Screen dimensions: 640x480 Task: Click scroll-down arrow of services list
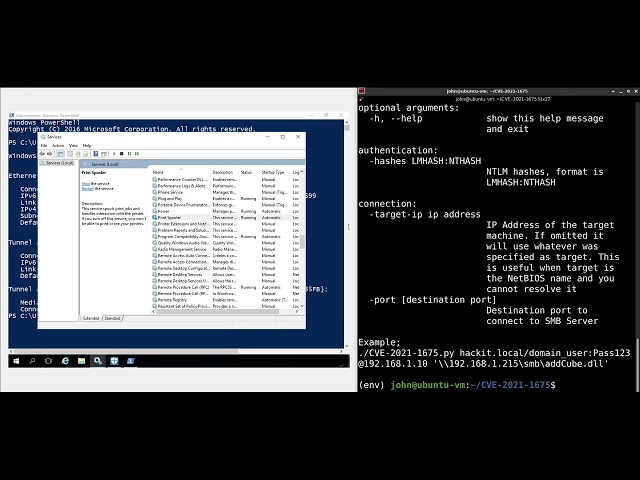tap(302, 306)
